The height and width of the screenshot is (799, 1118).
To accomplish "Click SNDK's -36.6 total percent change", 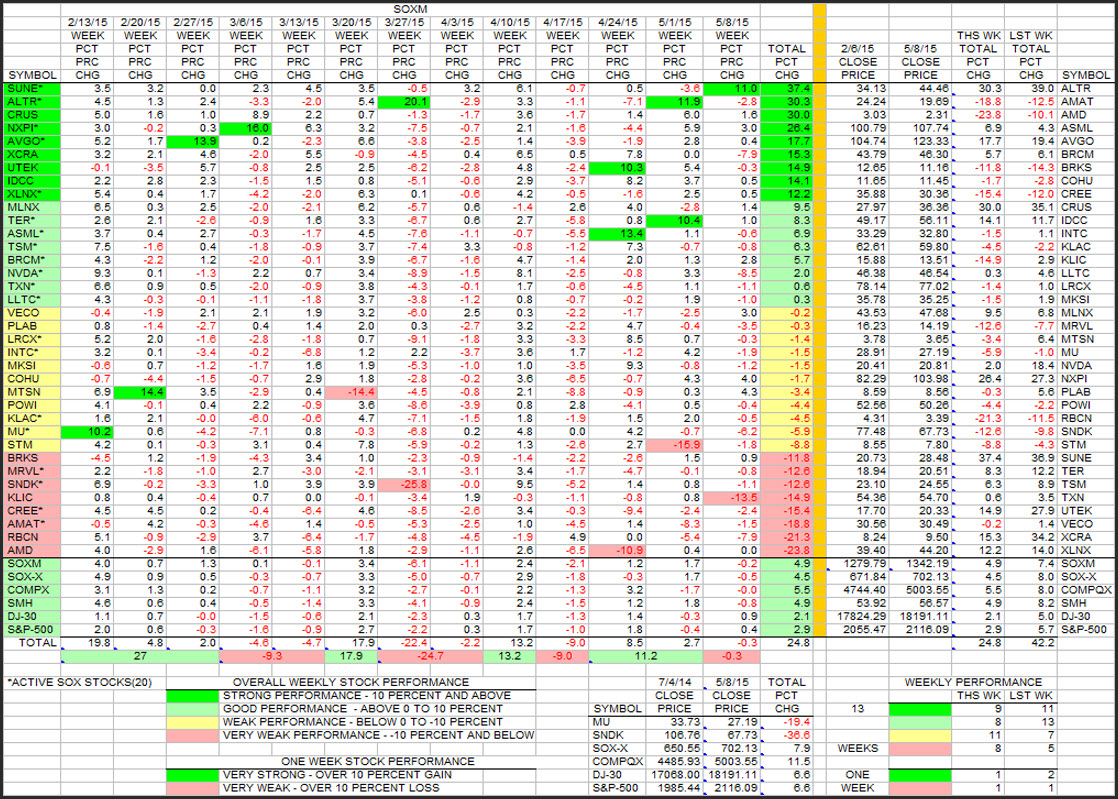I will (x=797, y=735).
